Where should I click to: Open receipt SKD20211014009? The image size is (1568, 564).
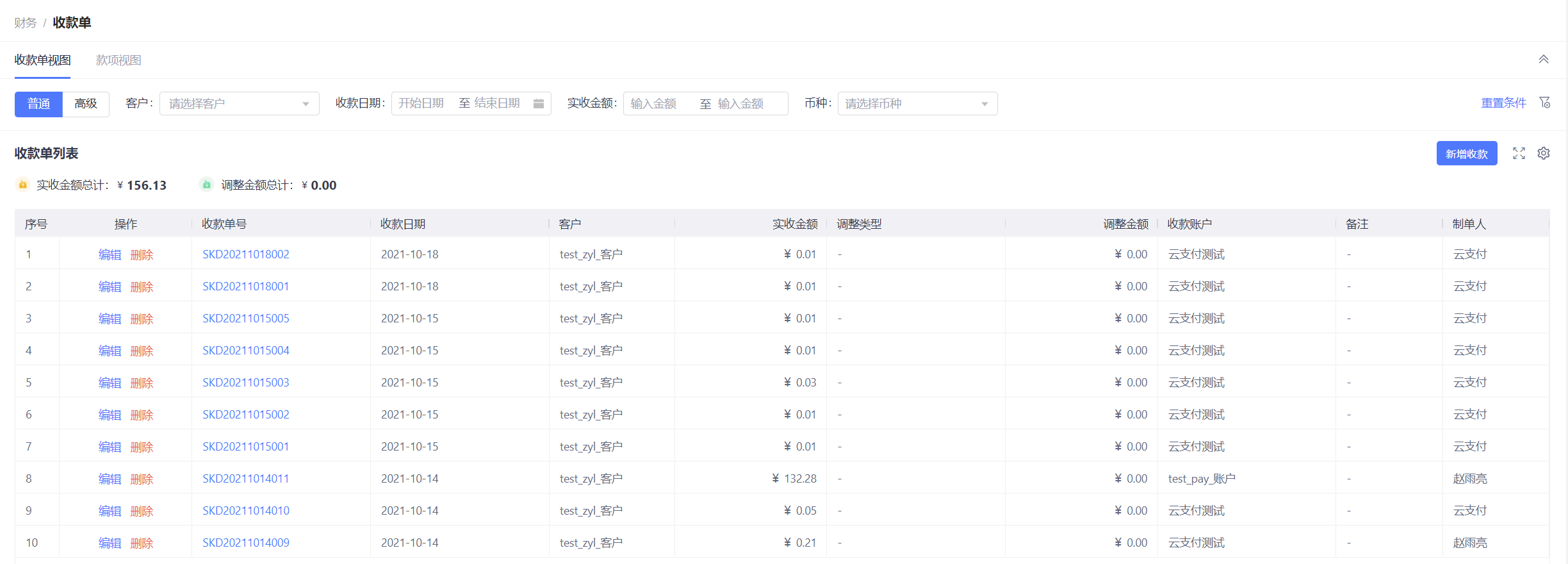tap(246, 543)
